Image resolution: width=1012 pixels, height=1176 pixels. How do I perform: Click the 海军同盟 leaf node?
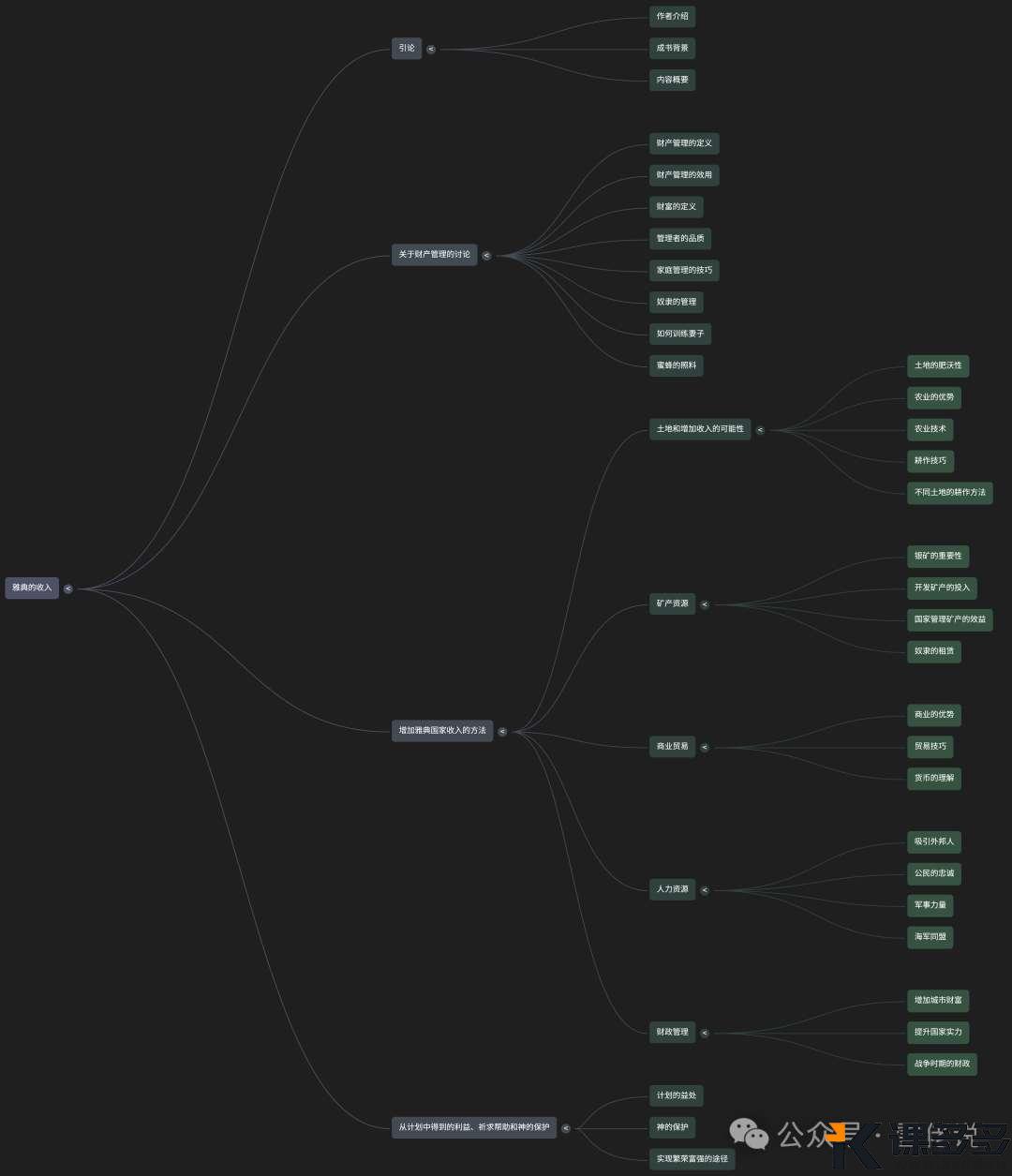click(x=930, y=937)
